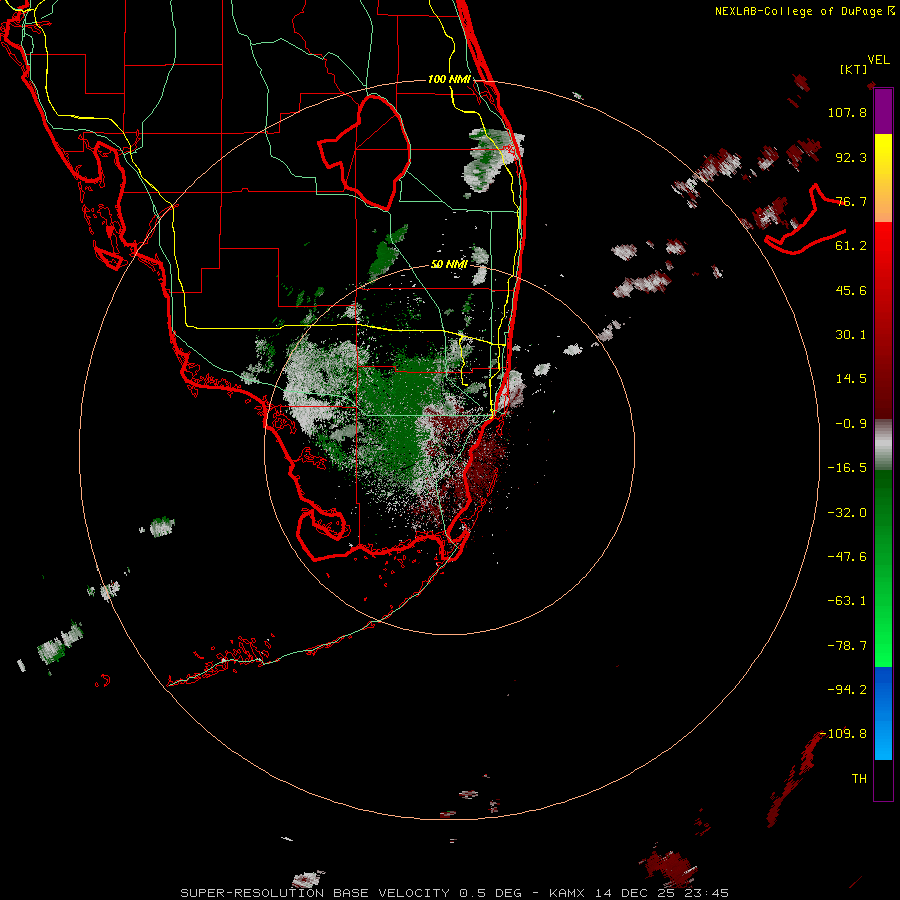Click the VEL legend title
900x900 pixels.
878,60
